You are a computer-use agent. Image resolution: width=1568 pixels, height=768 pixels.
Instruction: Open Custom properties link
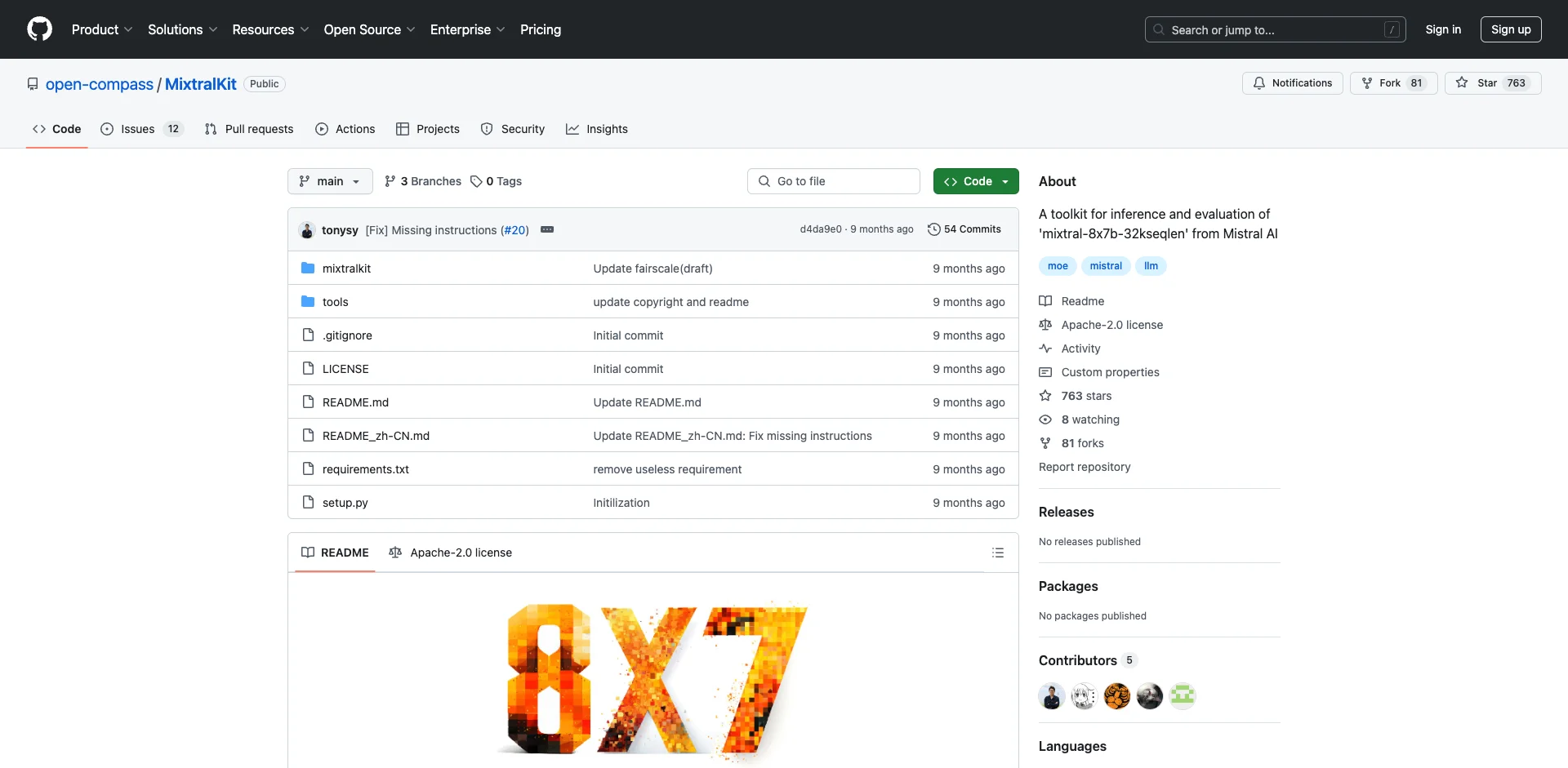tap(1099, 372)
